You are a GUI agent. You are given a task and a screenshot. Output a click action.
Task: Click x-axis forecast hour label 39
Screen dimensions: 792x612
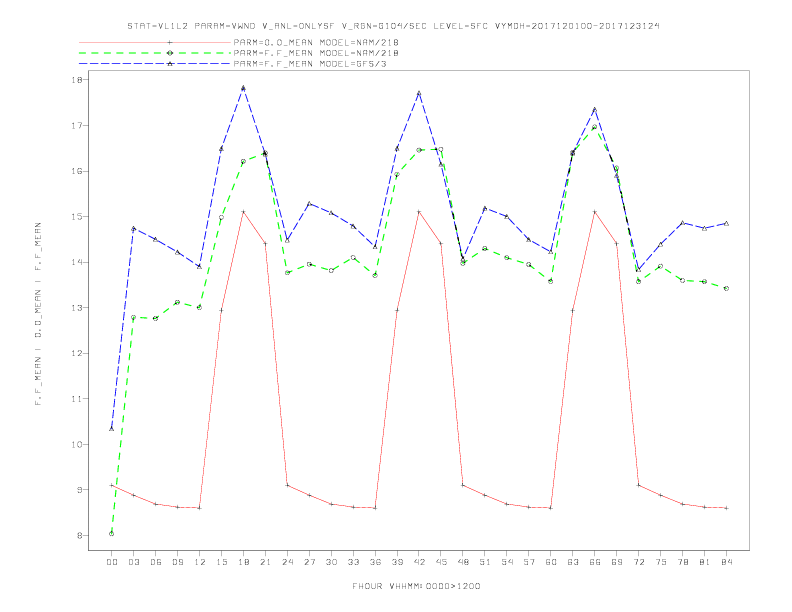[397, 562]
